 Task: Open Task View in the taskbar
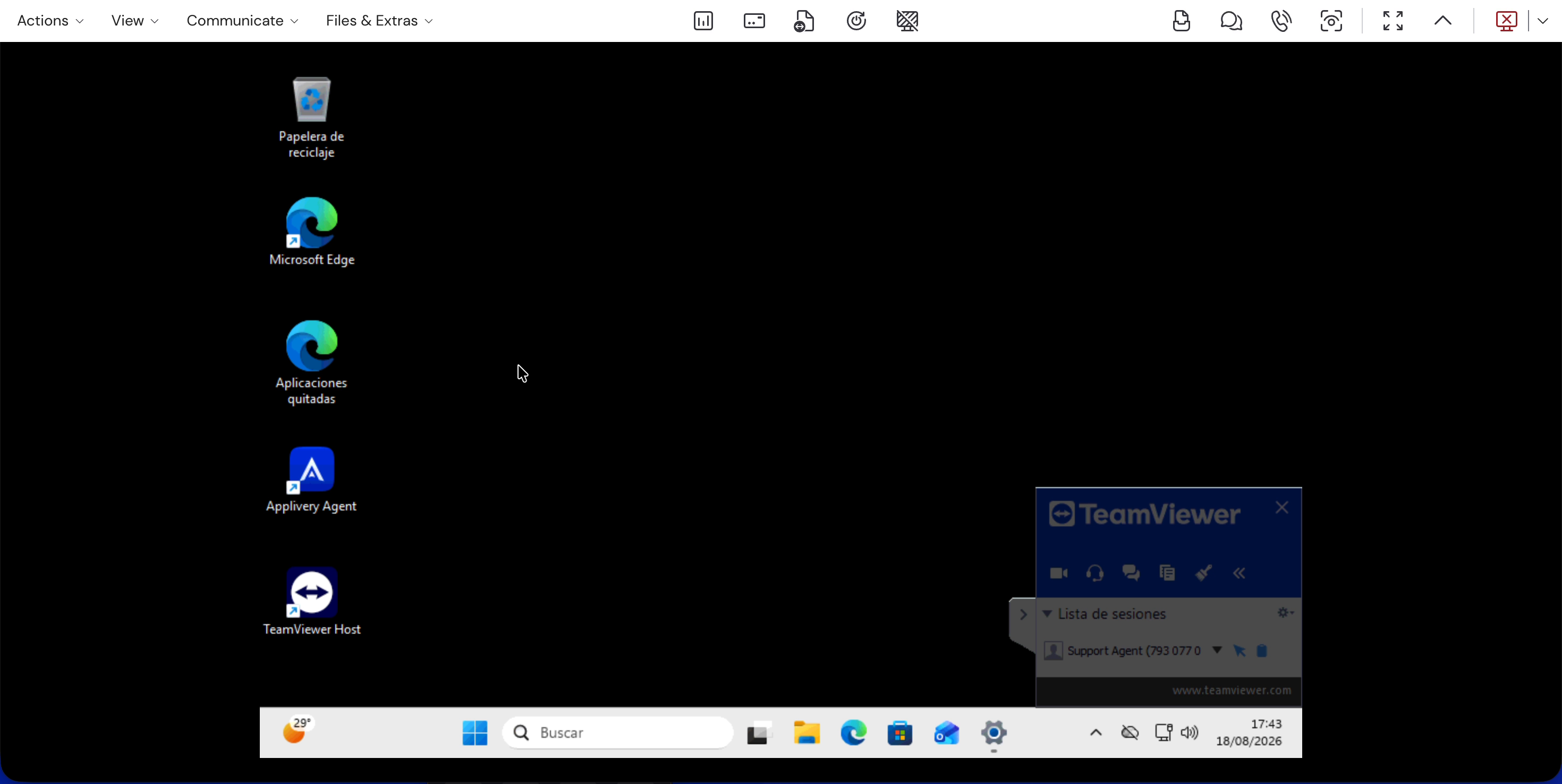pyautogui.click(x=759, y=733)
